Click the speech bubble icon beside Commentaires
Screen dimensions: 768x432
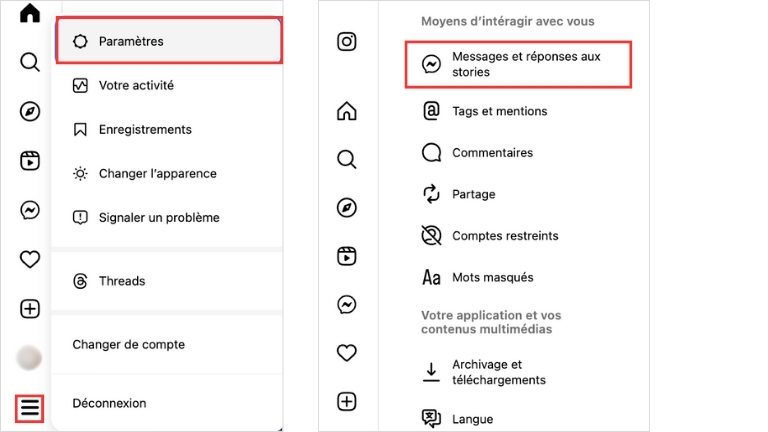pyautogui.click(x=431, y=153)
